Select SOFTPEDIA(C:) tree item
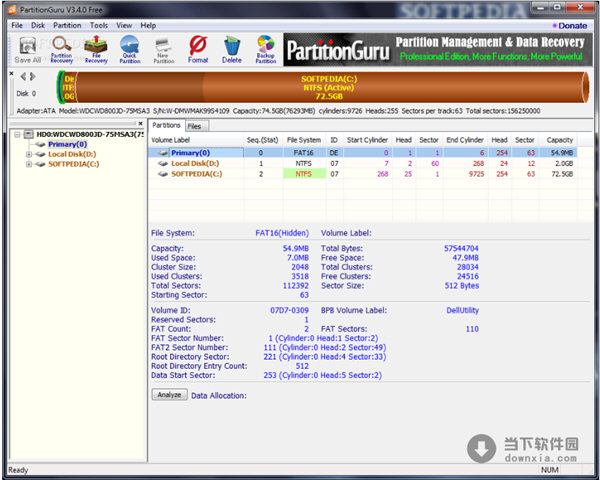Screen dimensions: 600x480 [x=73, y=164]
